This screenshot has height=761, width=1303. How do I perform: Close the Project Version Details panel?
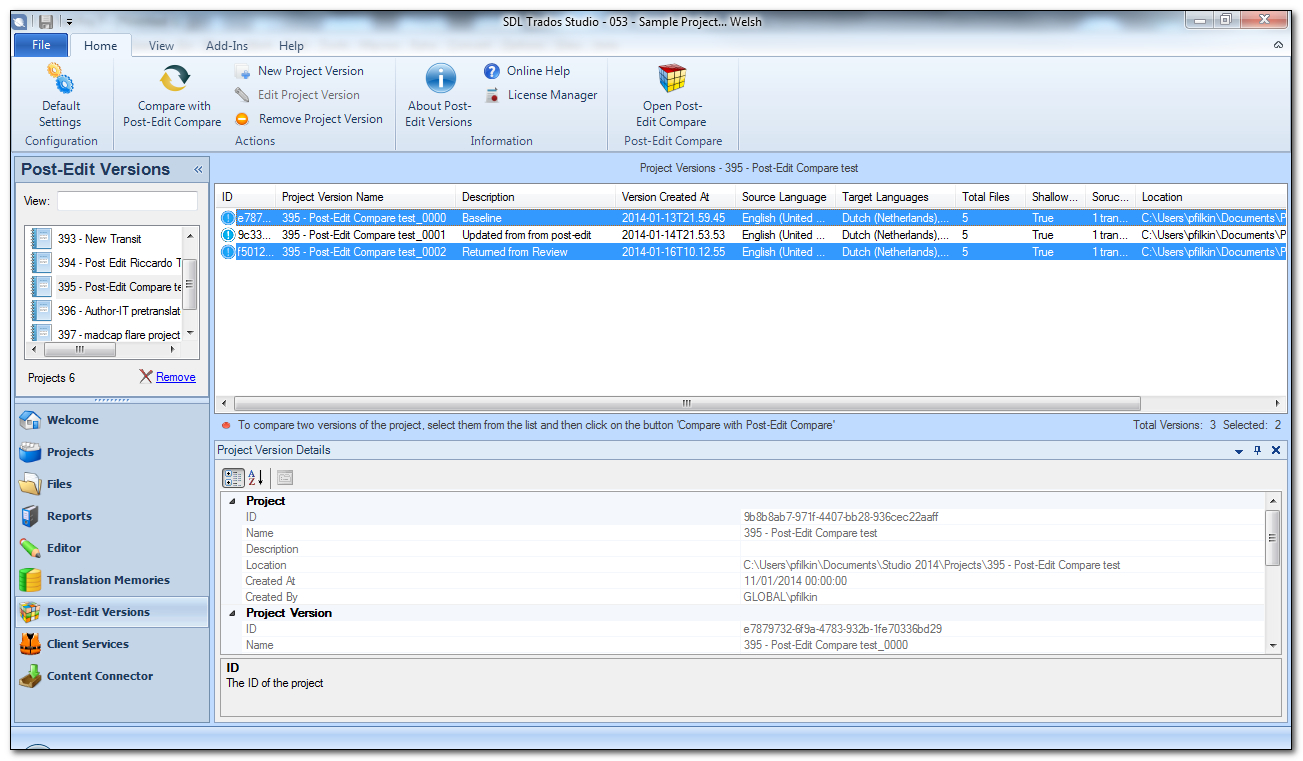[1276, 451]
